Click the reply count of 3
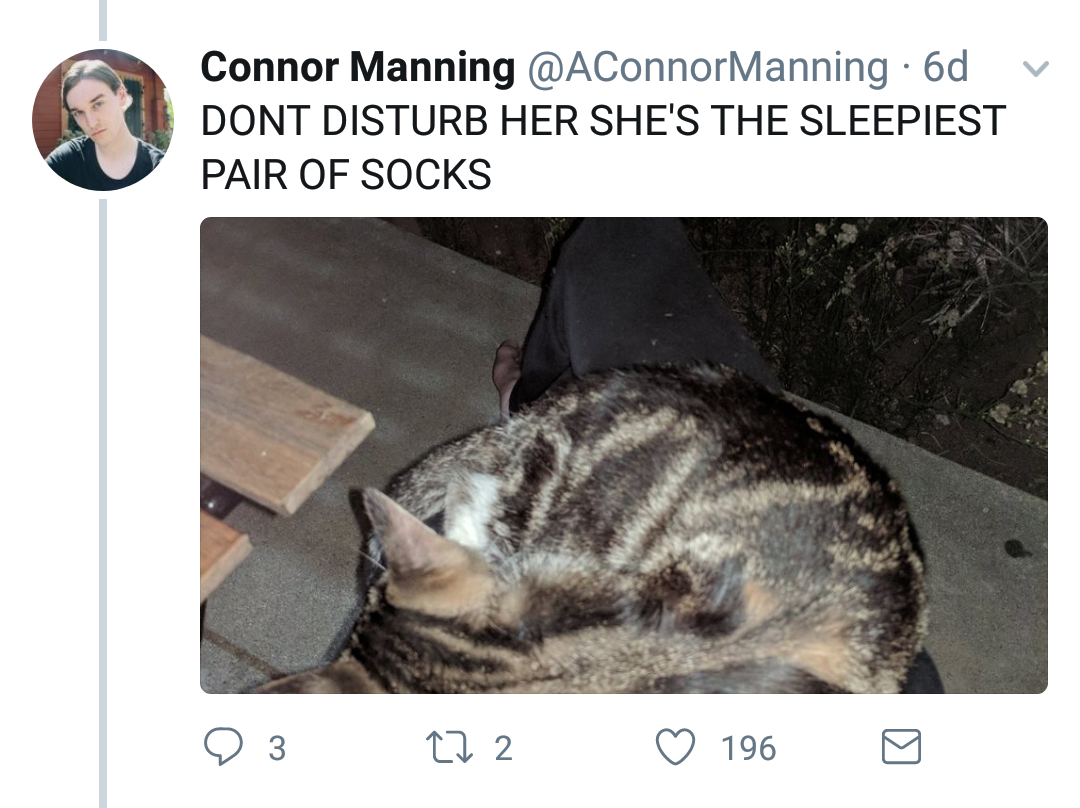This screenshot has width=1080, height=808. (277, 748)
